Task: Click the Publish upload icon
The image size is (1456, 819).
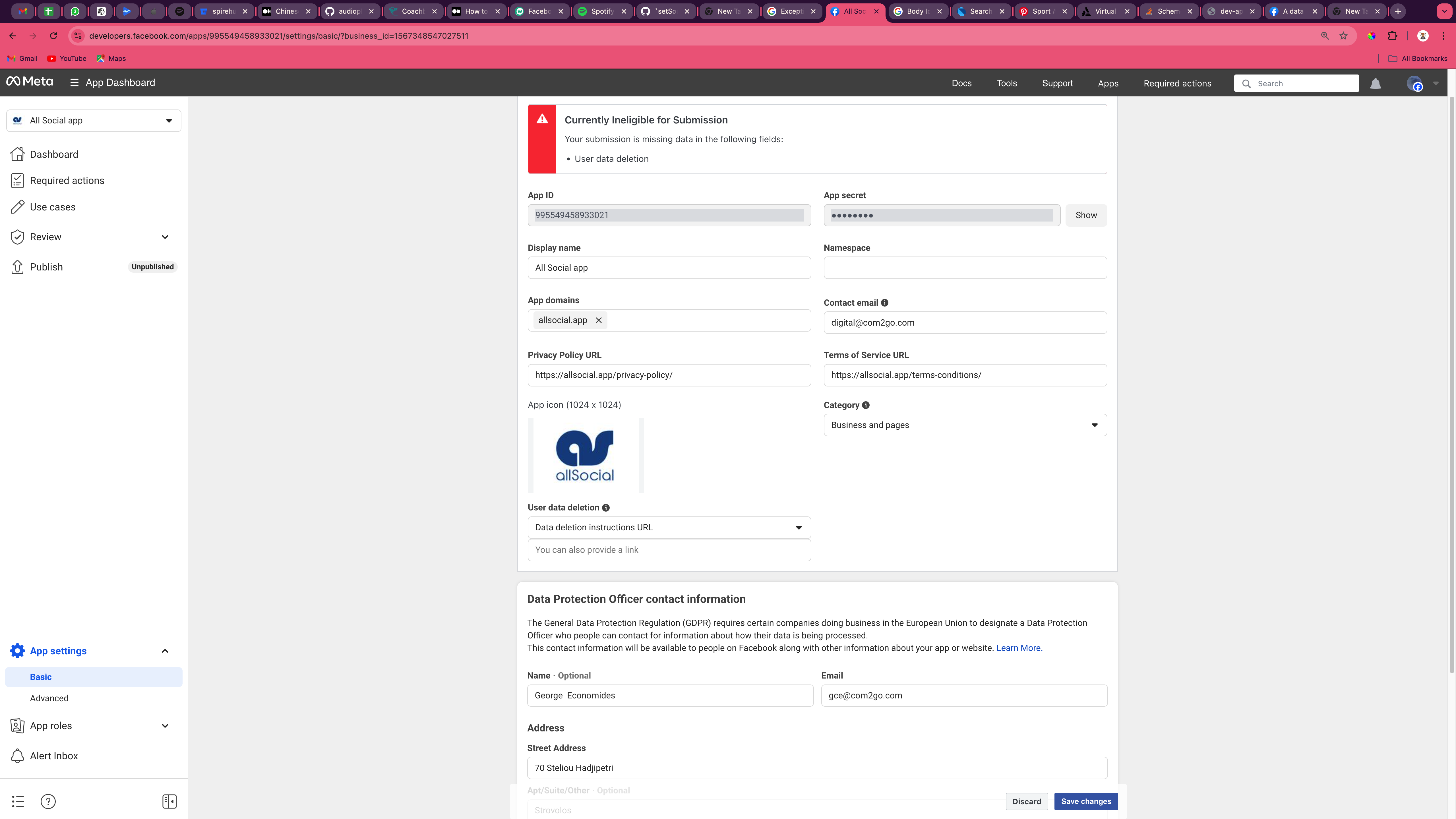Action: tap(18, 267)
